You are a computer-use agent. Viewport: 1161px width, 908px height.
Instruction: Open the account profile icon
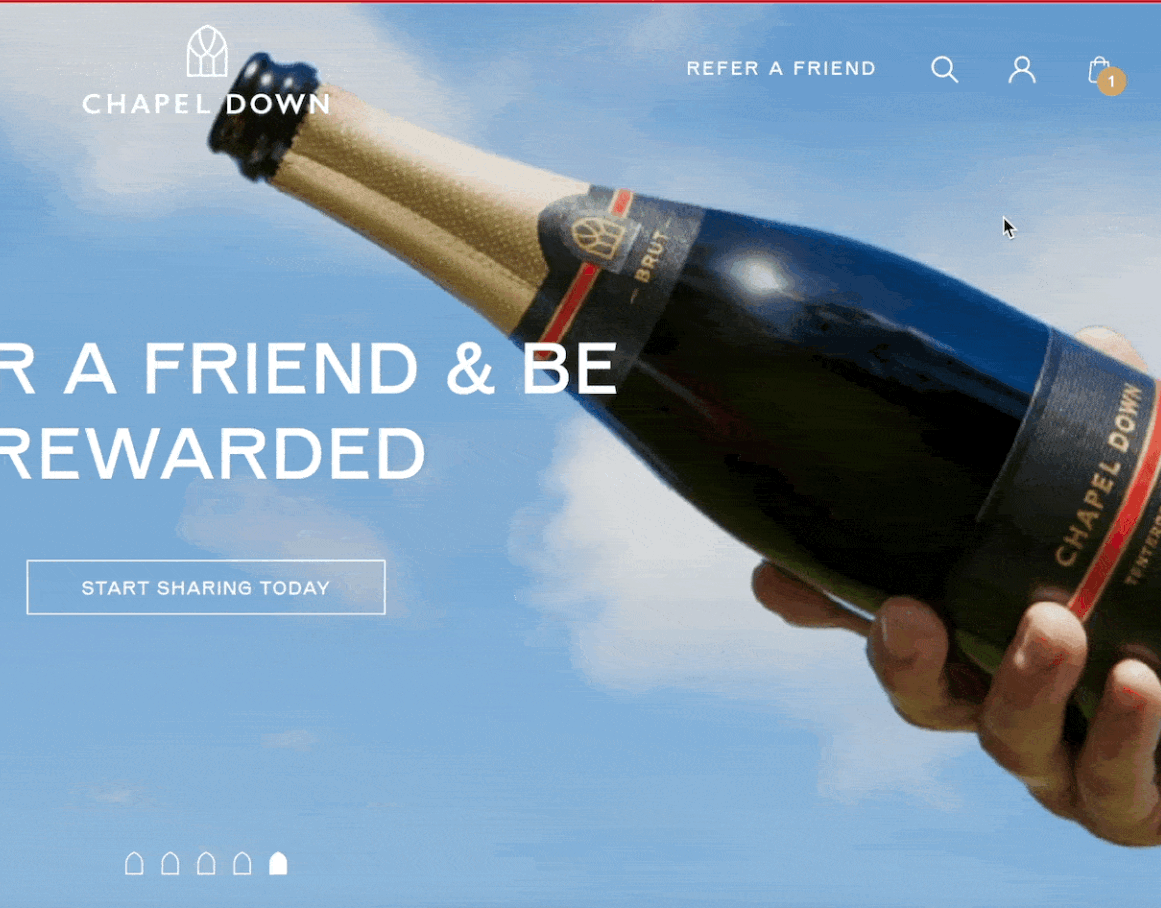click(x=1022, y=69)
